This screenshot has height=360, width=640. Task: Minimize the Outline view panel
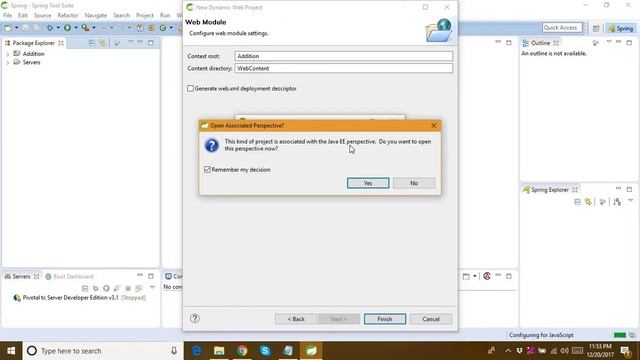click(x=618, y=42)
